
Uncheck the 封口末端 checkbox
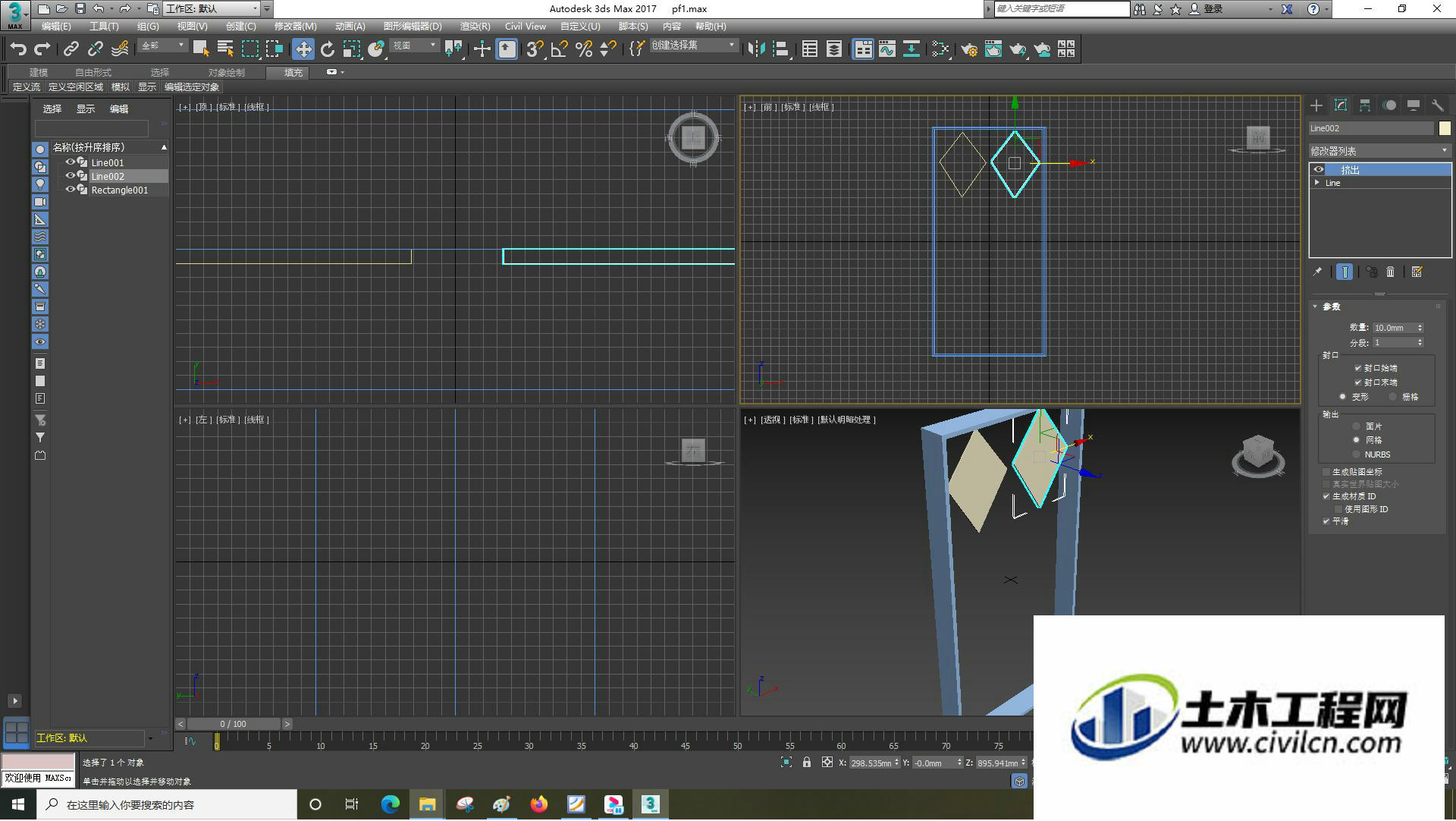[1357, 382]
